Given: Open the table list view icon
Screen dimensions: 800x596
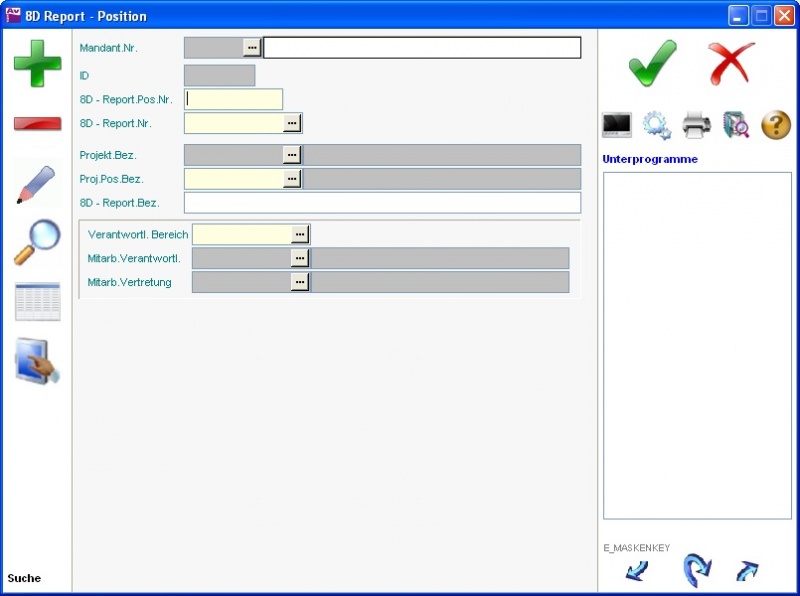Looking at the screenshot, I should (x=37, y=301).
